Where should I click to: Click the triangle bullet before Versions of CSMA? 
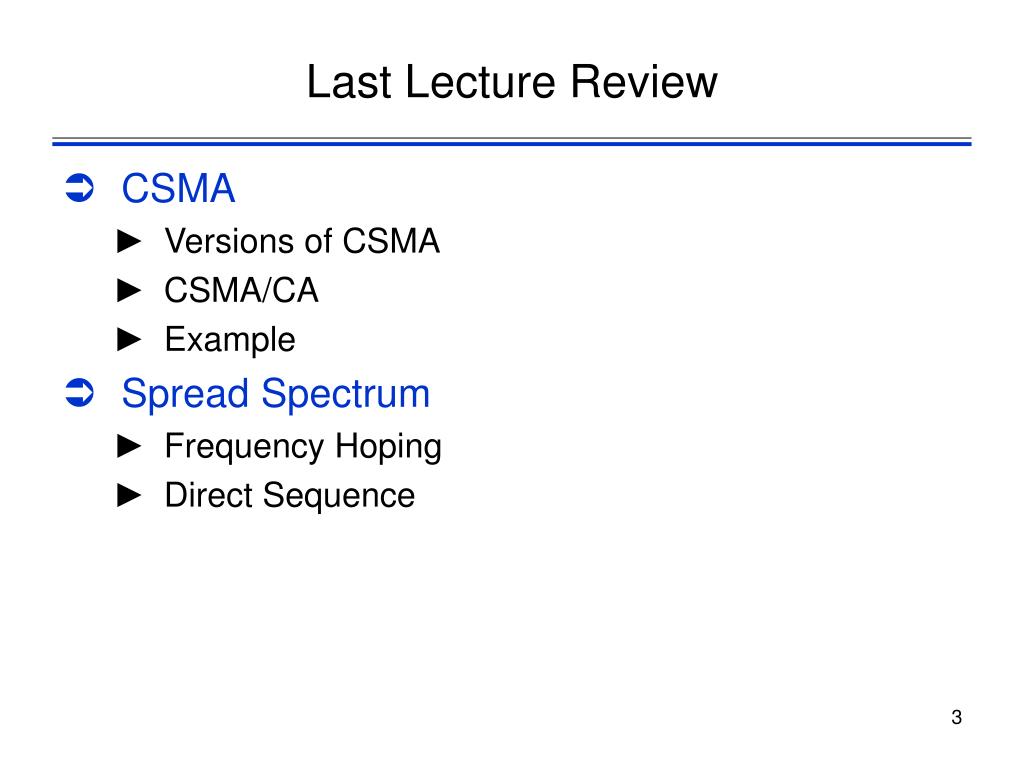[x=129, y=241]
